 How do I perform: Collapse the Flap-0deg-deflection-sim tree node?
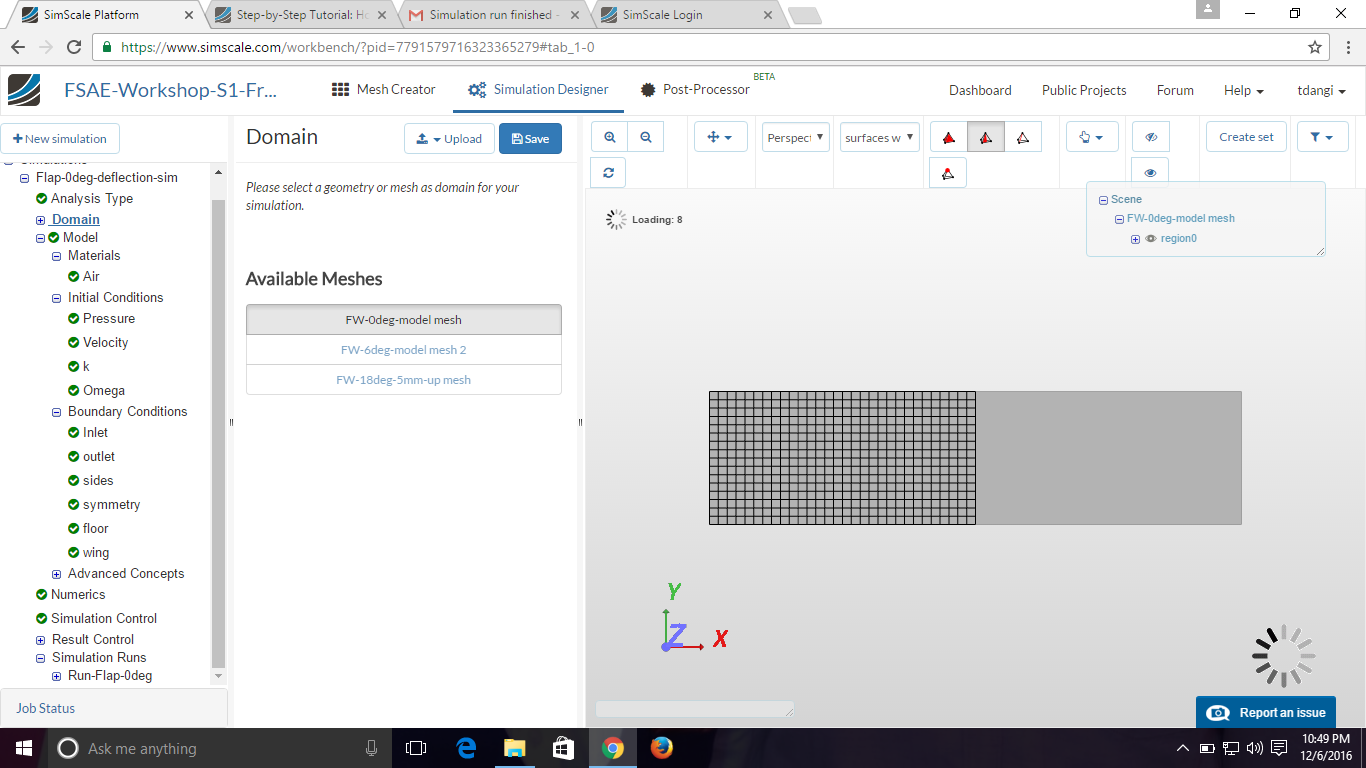(x=25, y=178)
